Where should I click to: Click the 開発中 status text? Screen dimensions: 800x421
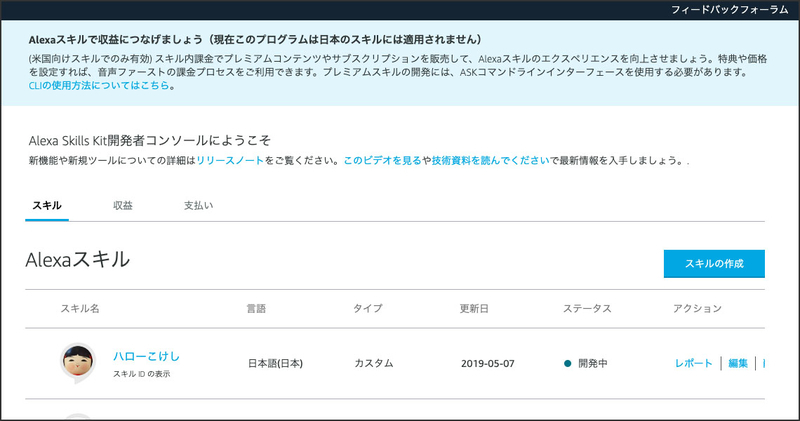coord(593,363)
